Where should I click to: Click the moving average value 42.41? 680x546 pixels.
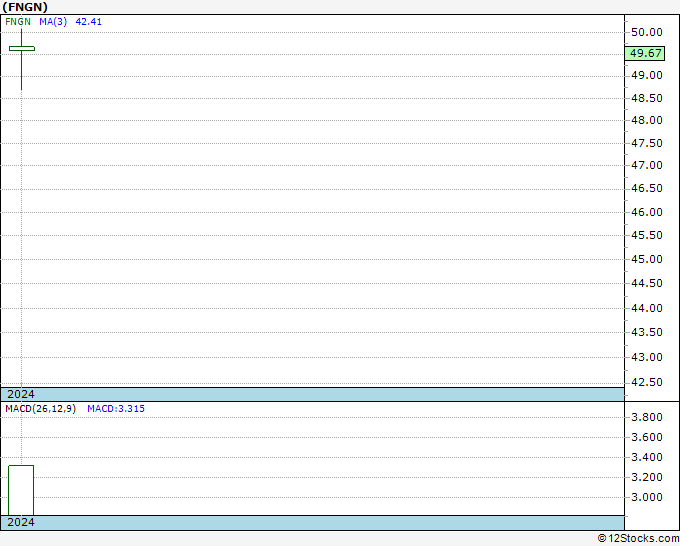tap(88, 22)
